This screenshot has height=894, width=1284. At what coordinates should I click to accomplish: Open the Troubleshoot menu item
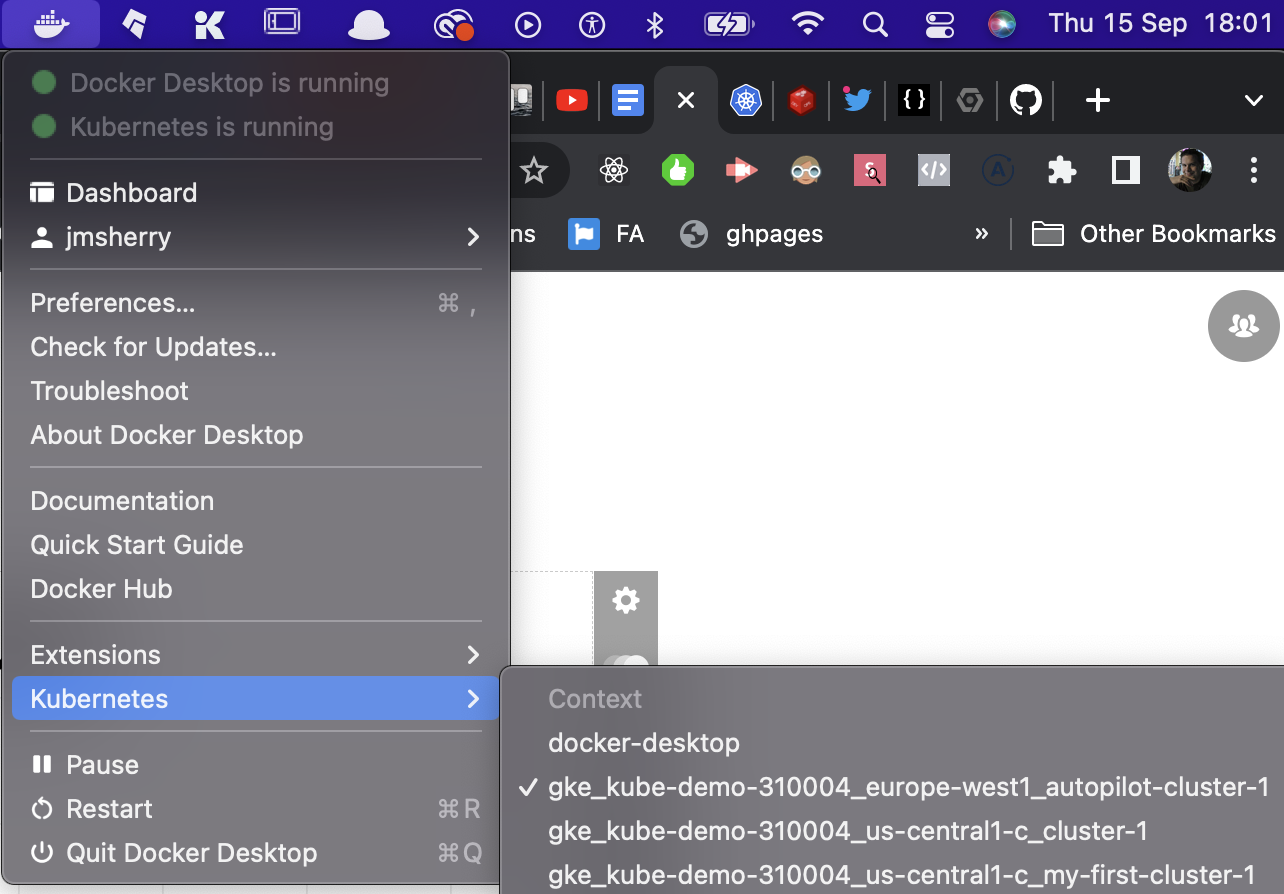pyautogui.click(x=256, y=391)
